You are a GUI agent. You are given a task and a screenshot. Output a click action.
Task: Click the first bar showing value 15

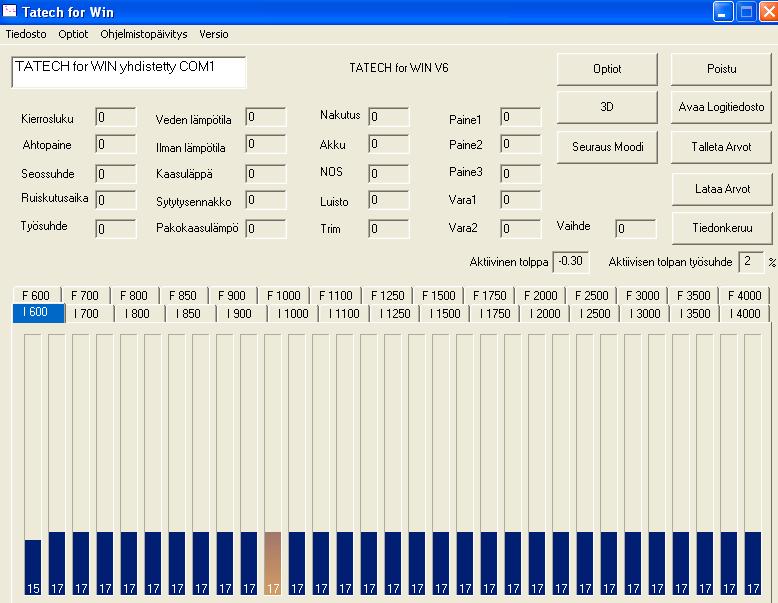[x=33, y=567]
